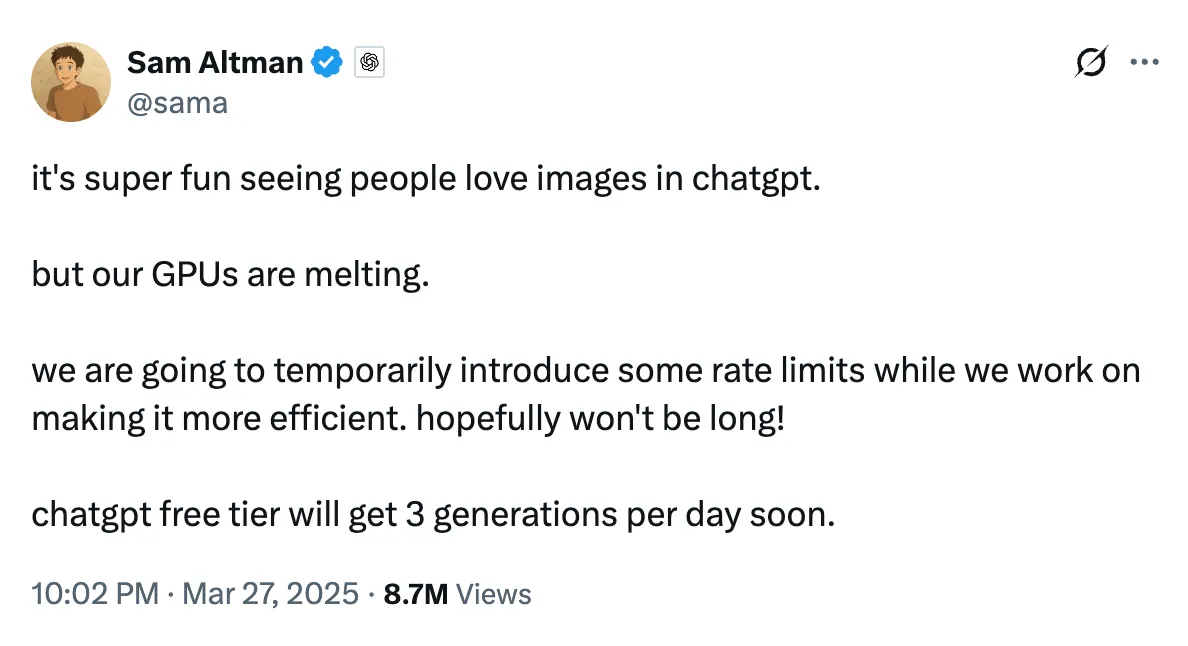Click the Views label
Viewport: 1188px width, 646px height.
click(x=493, y=594)
